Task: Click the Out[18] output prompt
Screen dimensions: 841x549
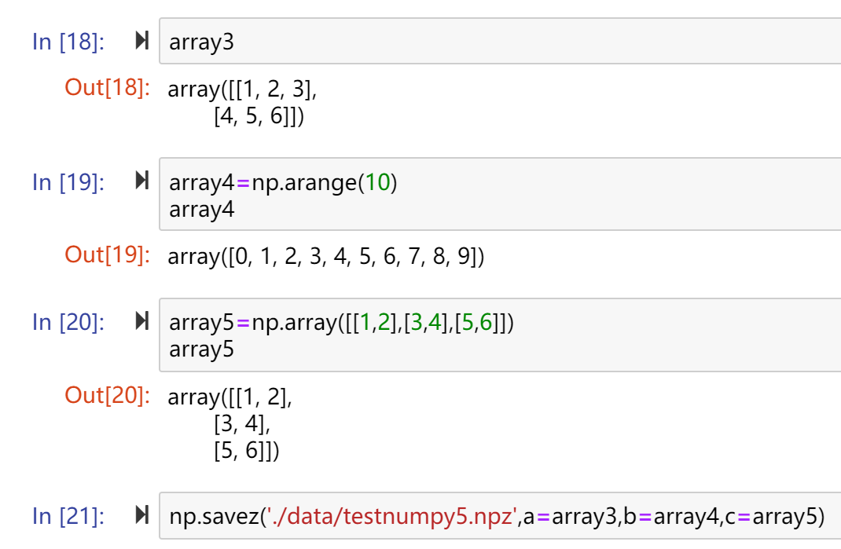Action: coord(107,87)
